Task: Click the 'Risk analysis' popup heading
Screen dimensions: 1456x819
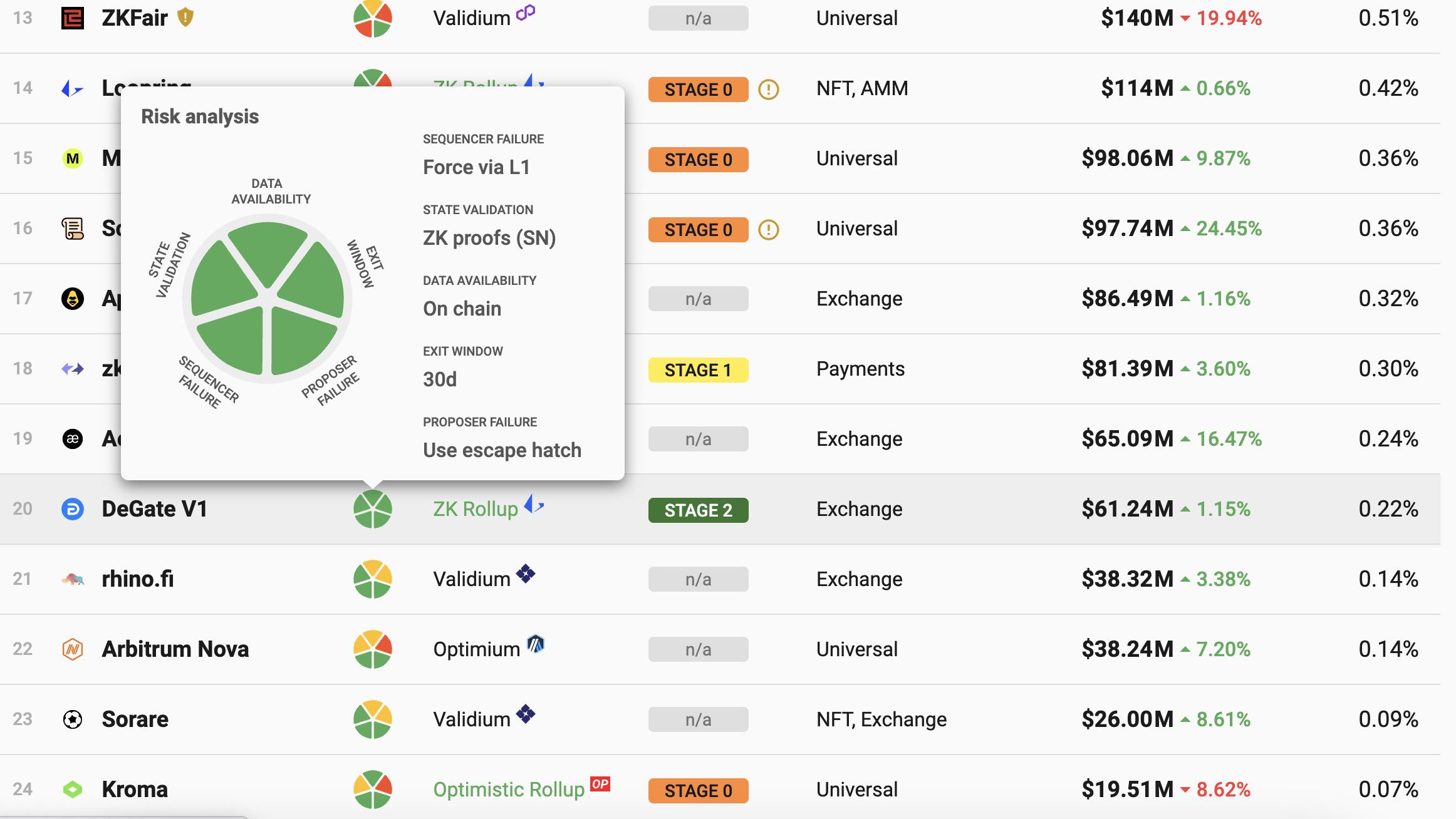Action: pos(200,116)
